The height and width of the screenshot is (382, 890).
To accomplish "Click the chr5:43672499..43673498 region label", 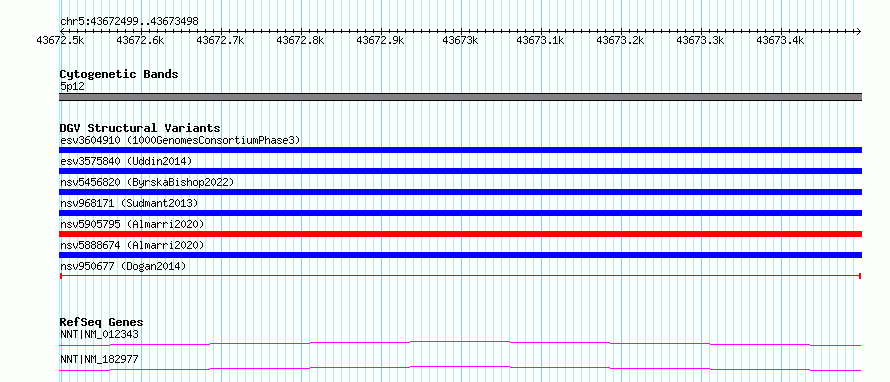I will [129, 22].
